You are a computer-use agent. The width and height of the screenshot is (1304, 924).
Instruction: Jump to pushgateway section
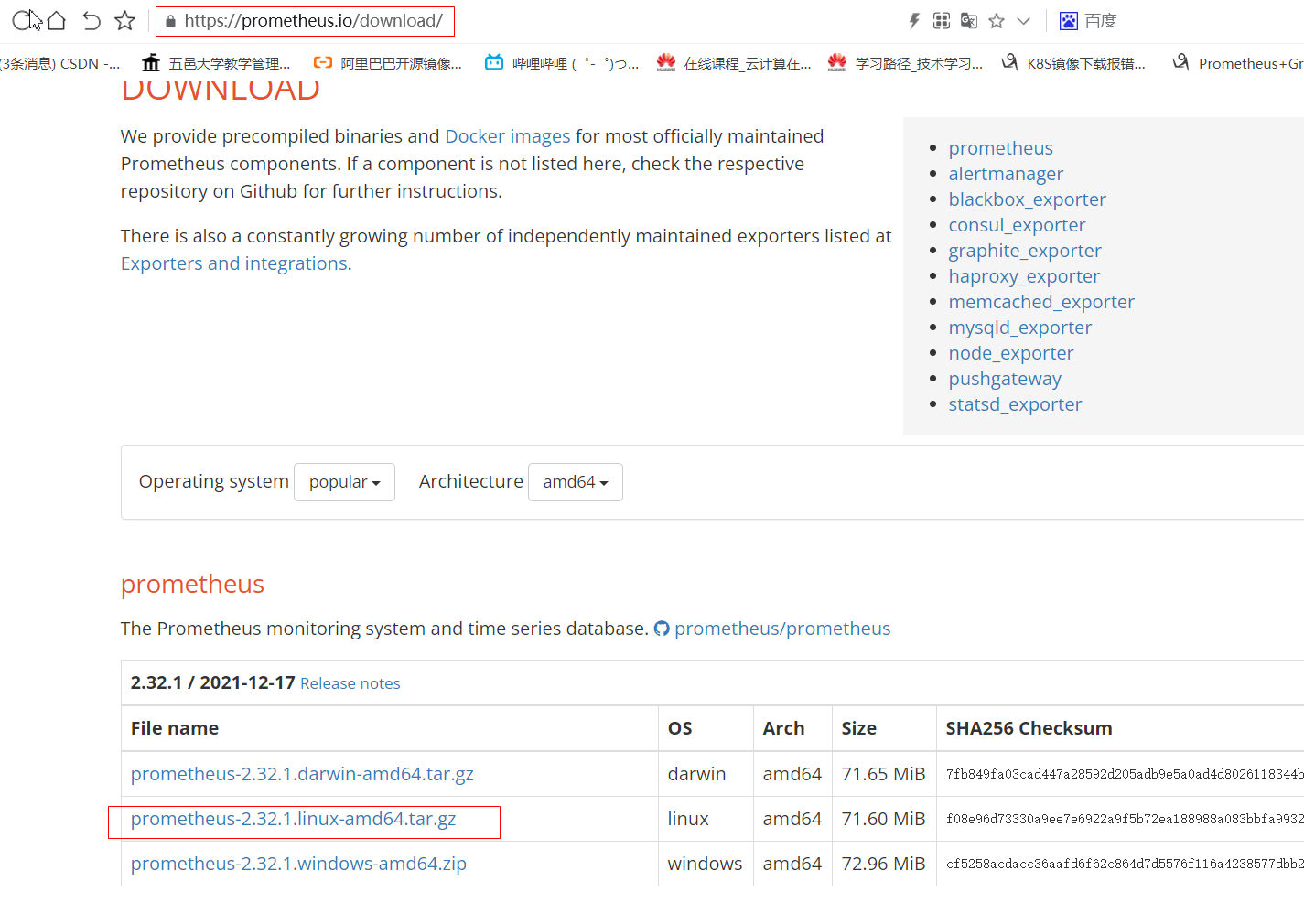[x=1005, y=379]
